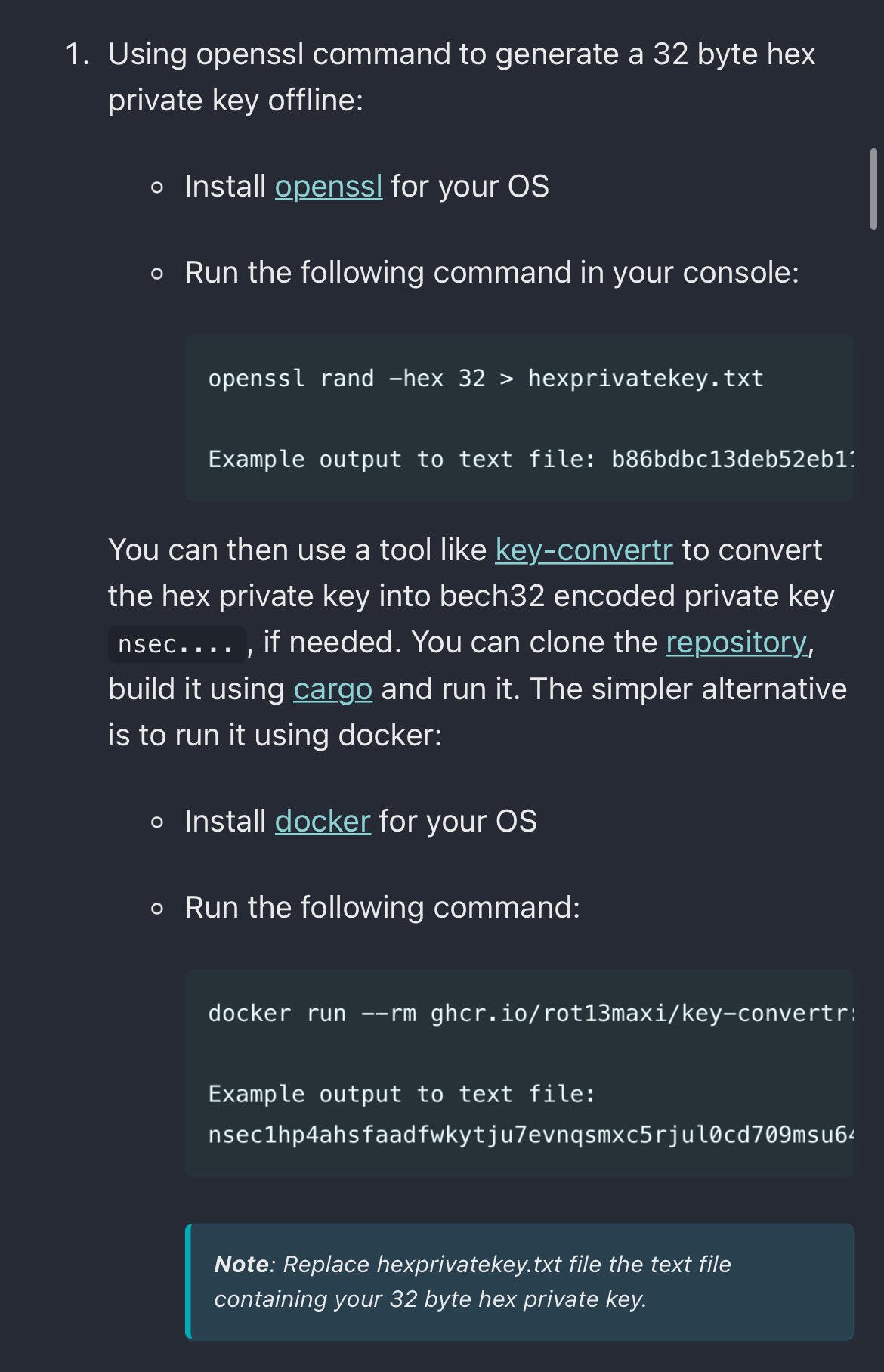Screen dimensions: 884x1372
Task: Click "Run the following command in your console" text
Action: point(492,273)
